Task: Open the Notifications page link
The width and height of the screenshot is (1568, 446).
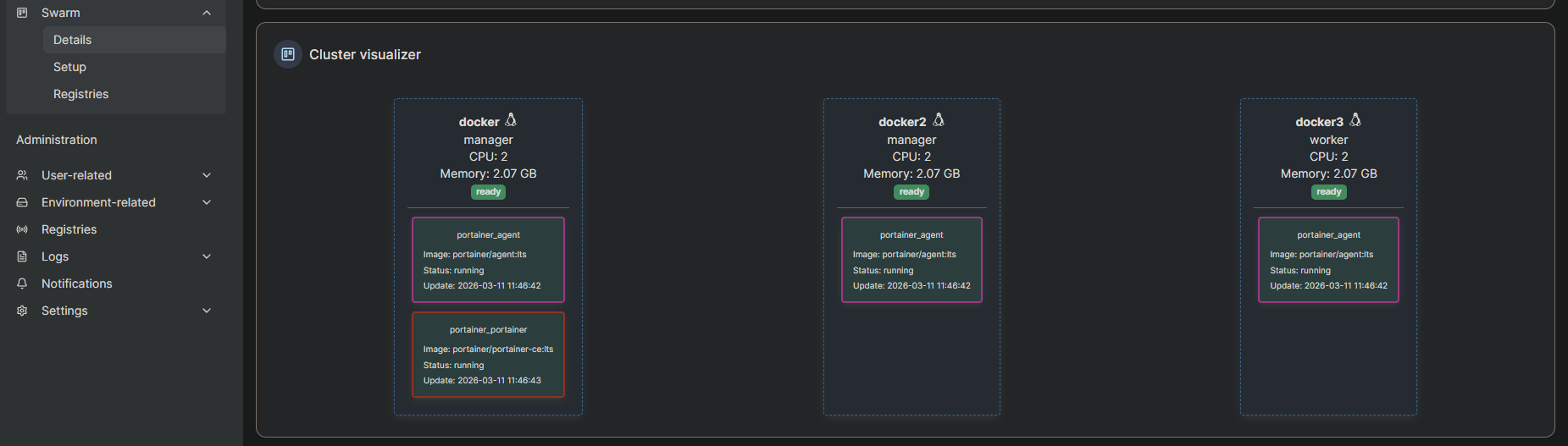Action: 76,284
